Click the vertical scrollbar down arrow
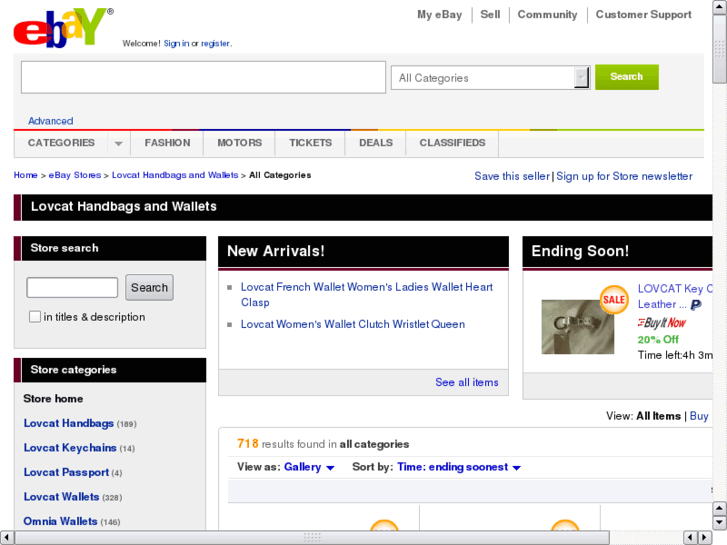 click(x=719, y=523)
